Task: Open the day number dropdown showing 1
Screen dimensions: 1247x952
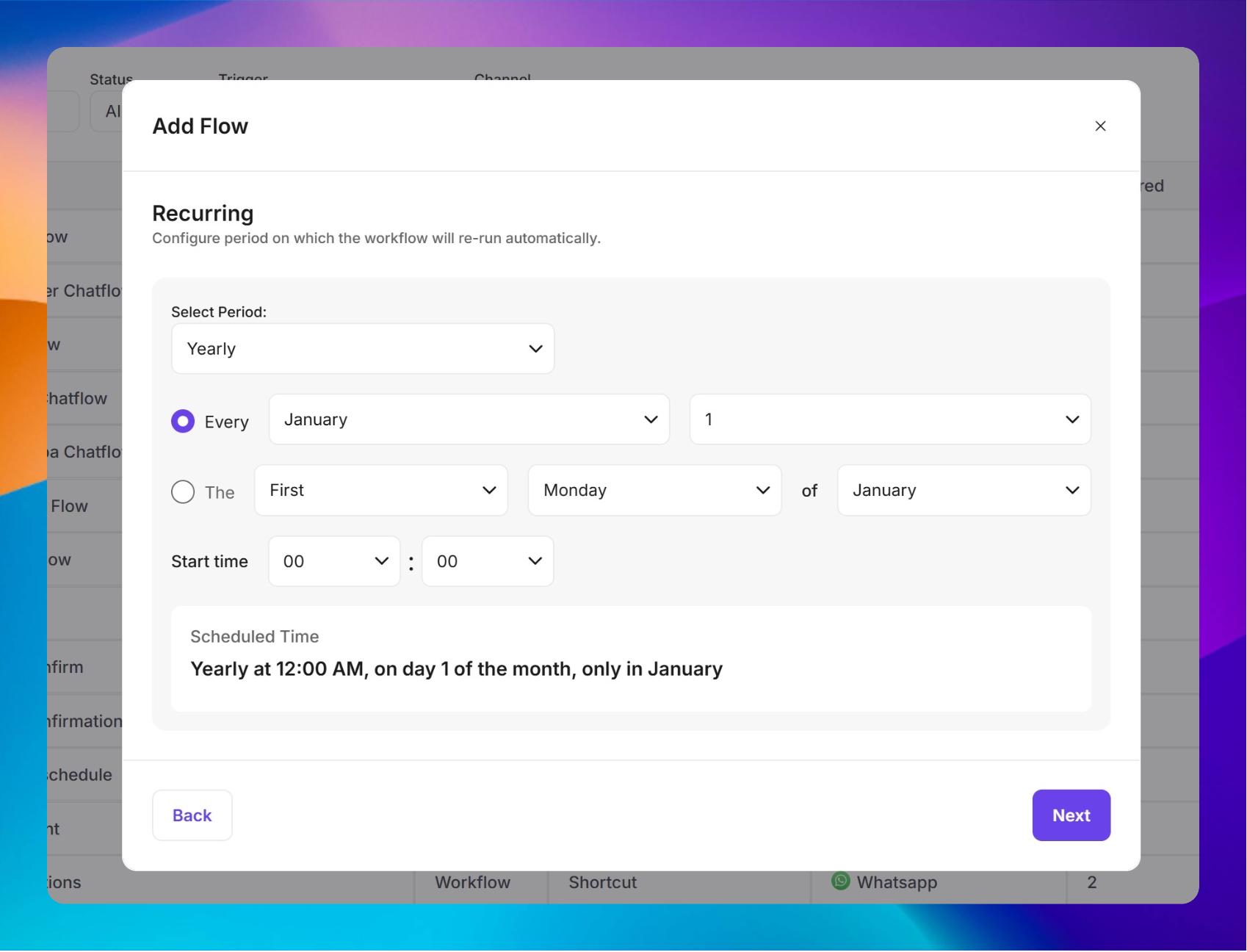Action: coord(889,419)
